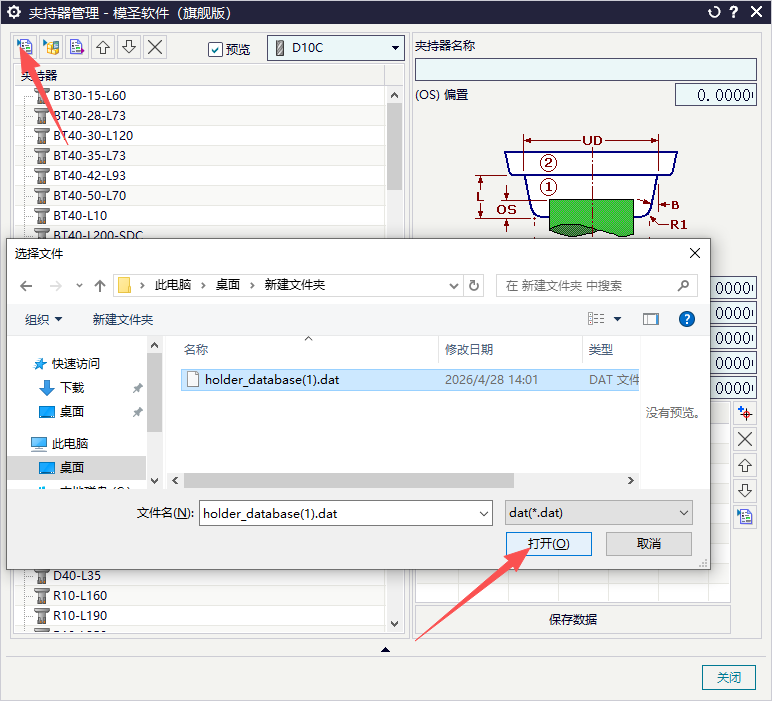Click the 文件名 filename combo box
The image size is (772, 701).
[x=346, y=513]
